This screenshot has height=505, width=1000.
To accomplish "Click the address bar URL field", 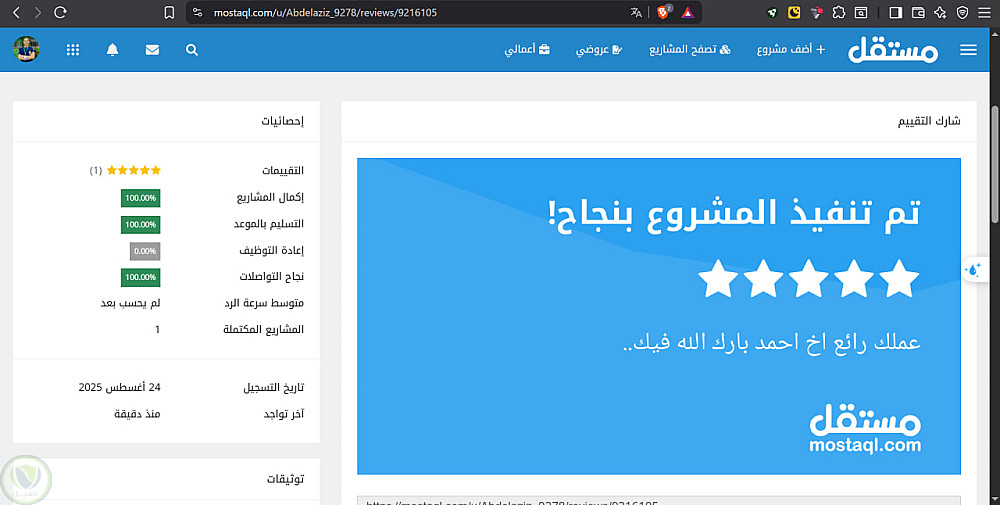I will pyautogui.click(x=325, y=13).
